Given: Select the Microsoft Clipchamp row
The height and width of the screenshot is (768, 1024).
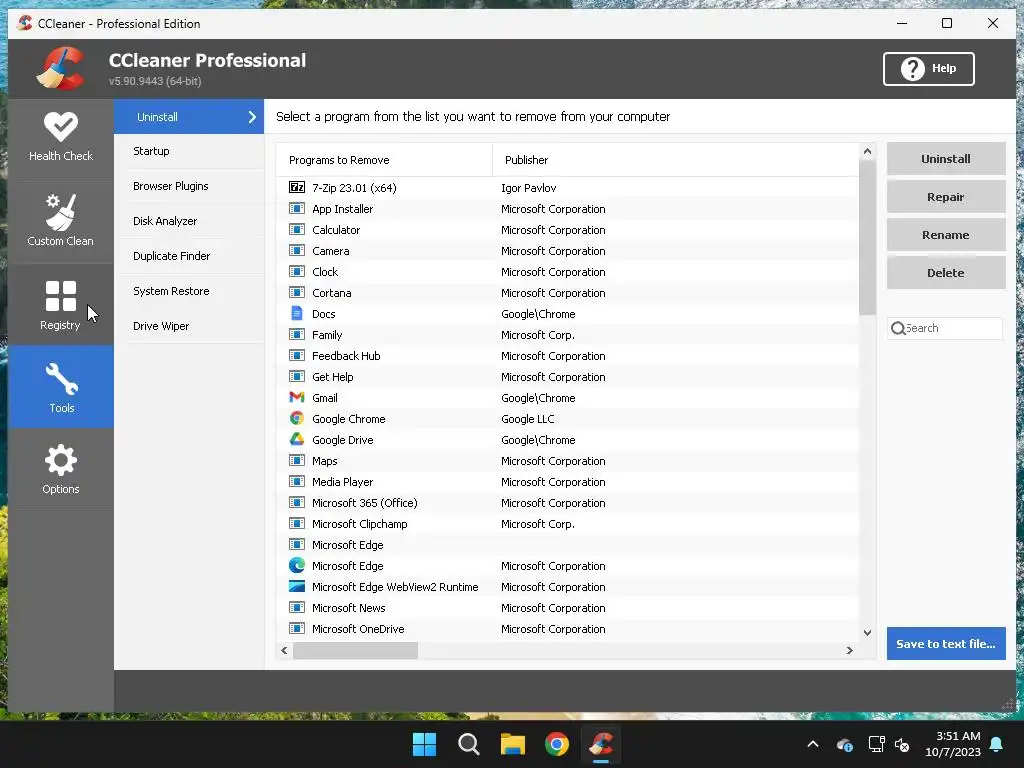Looking at the screenshot, I should [567, 524].
